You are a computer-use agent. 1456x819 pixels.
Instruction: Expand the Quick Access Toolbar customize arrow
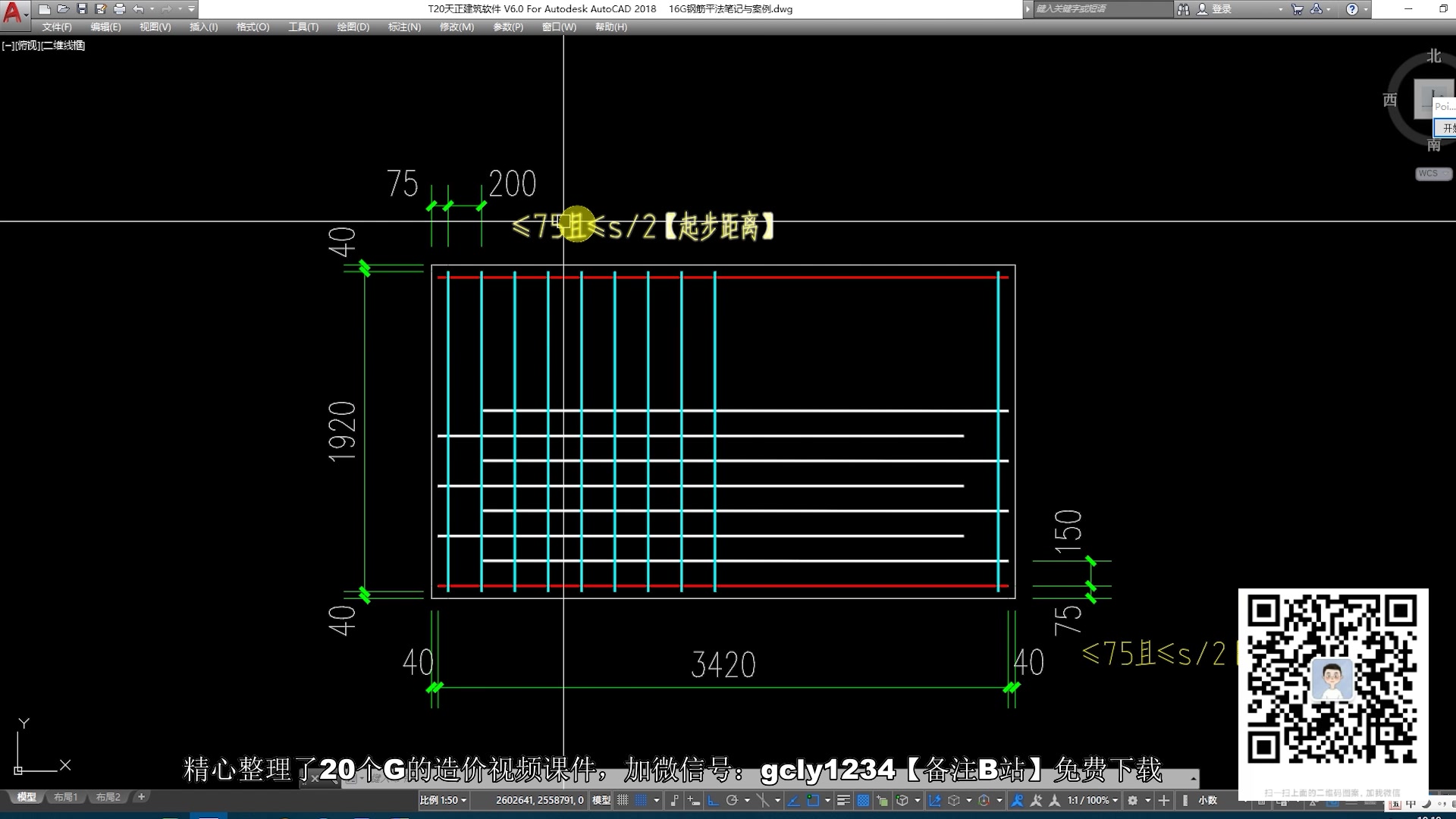pos(192,9)
